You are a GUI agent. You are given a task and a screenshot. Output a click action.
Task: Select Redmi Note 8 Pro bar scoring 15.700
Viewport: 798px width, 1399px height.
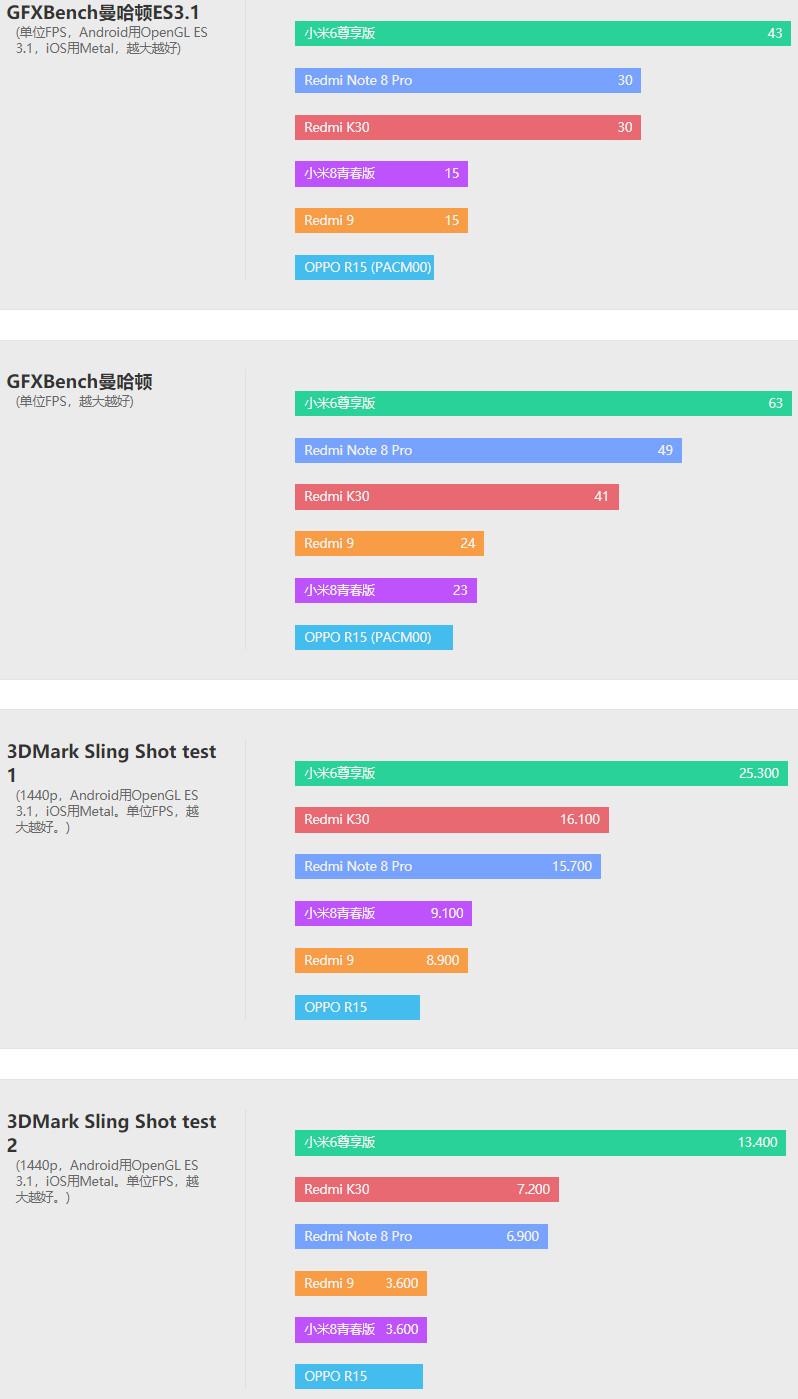[x=448, y=866]
